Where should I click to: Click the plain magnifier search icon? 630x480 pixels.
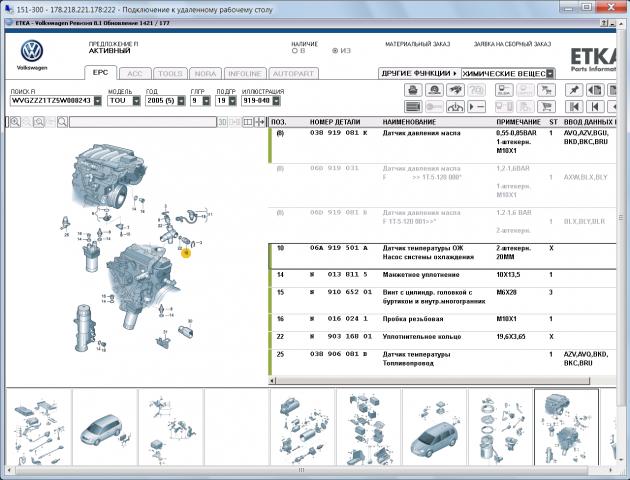pyautogui.click(x=62, y=122)
